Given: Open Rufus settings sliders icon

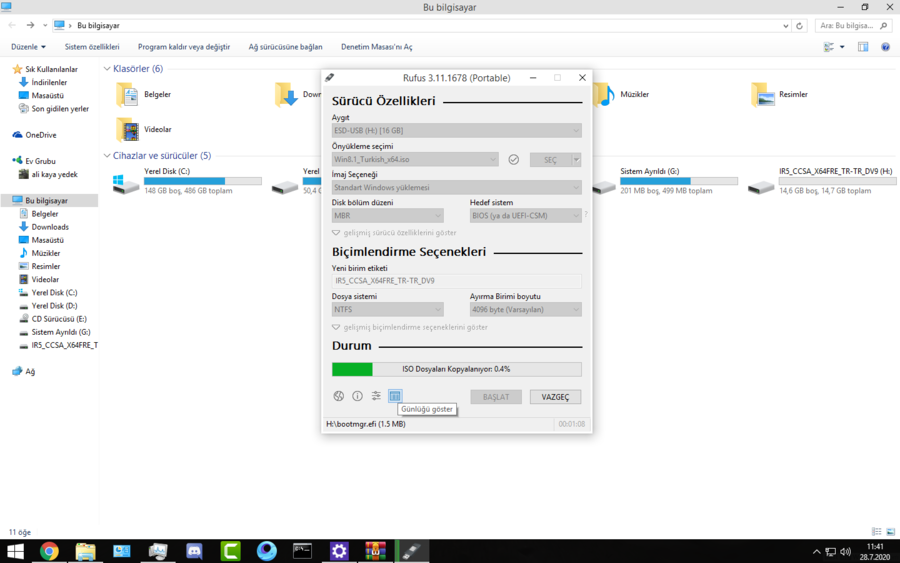Looking at the screenshot, I should click(376, 396).
